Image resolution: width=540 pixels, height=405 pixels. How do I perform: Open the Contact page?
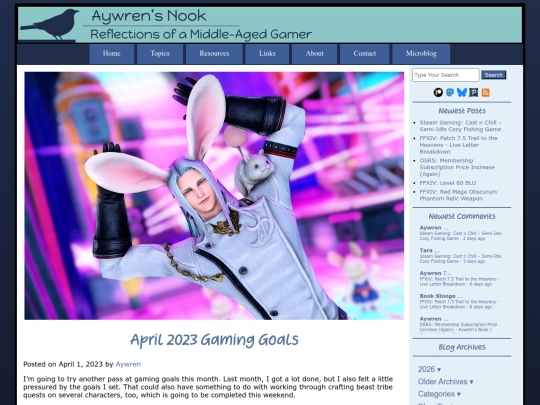click(x=365, y=54)
